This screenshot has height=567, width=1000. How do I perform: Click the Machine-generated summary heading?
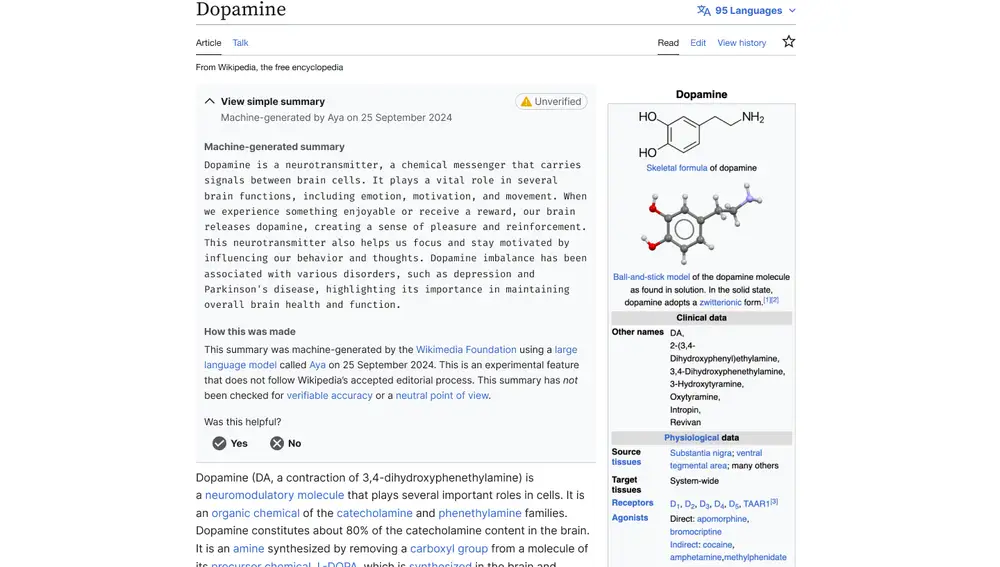(x=274, y=147)
